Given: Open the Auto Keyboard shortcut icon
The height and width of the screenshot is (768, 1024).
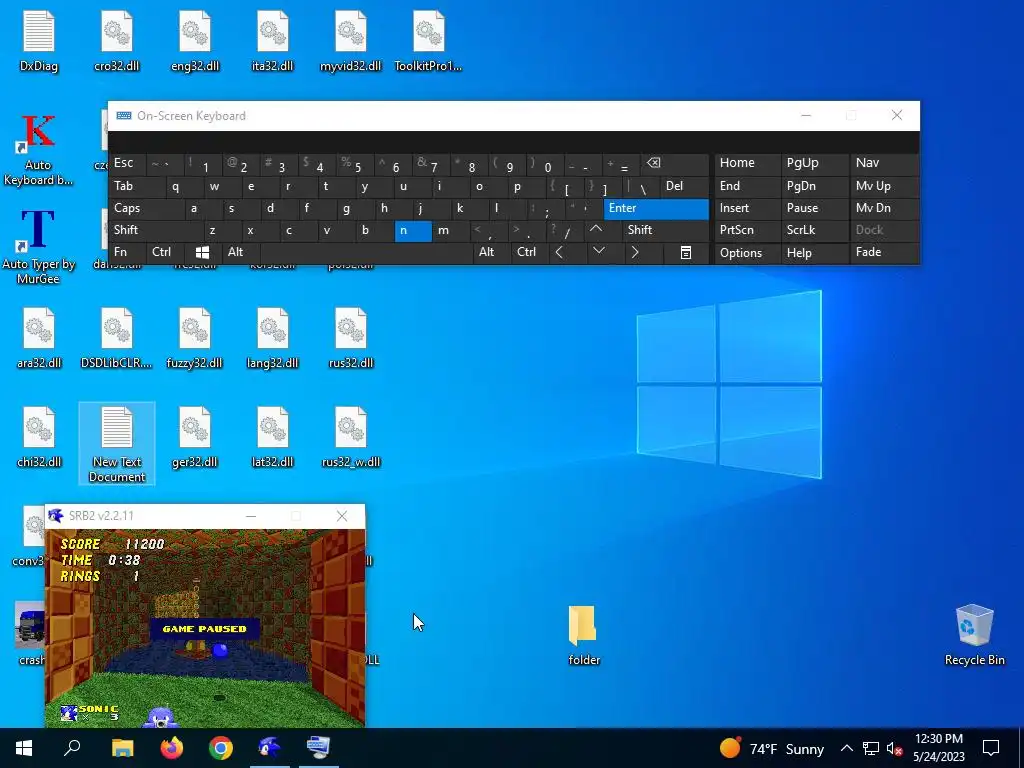Looking at the screenshot, I should point(38,150).
